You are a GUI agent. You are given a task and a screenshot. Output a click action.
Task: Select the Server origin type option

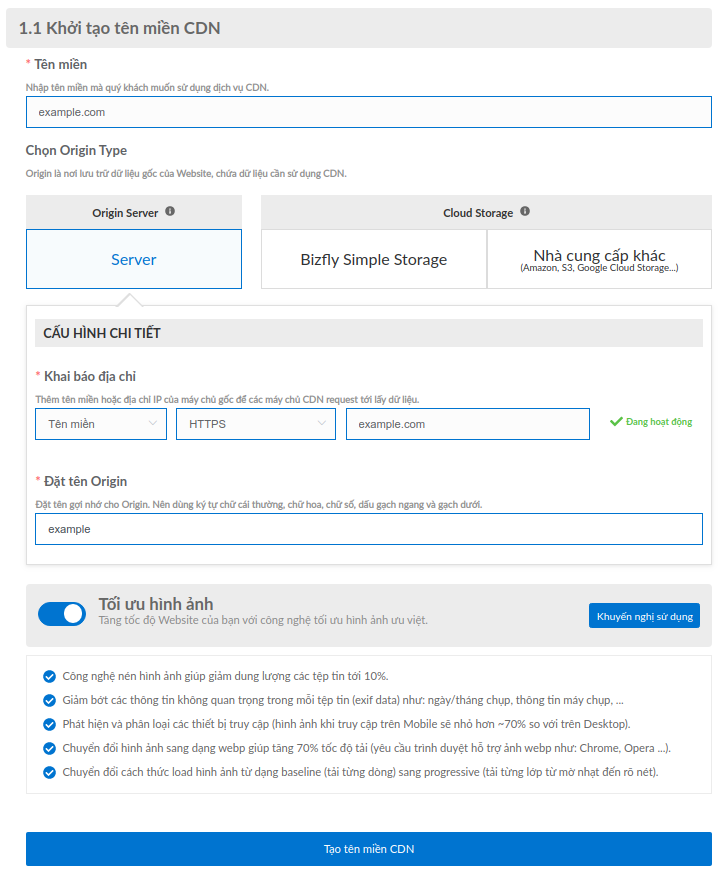coord(134,259)
